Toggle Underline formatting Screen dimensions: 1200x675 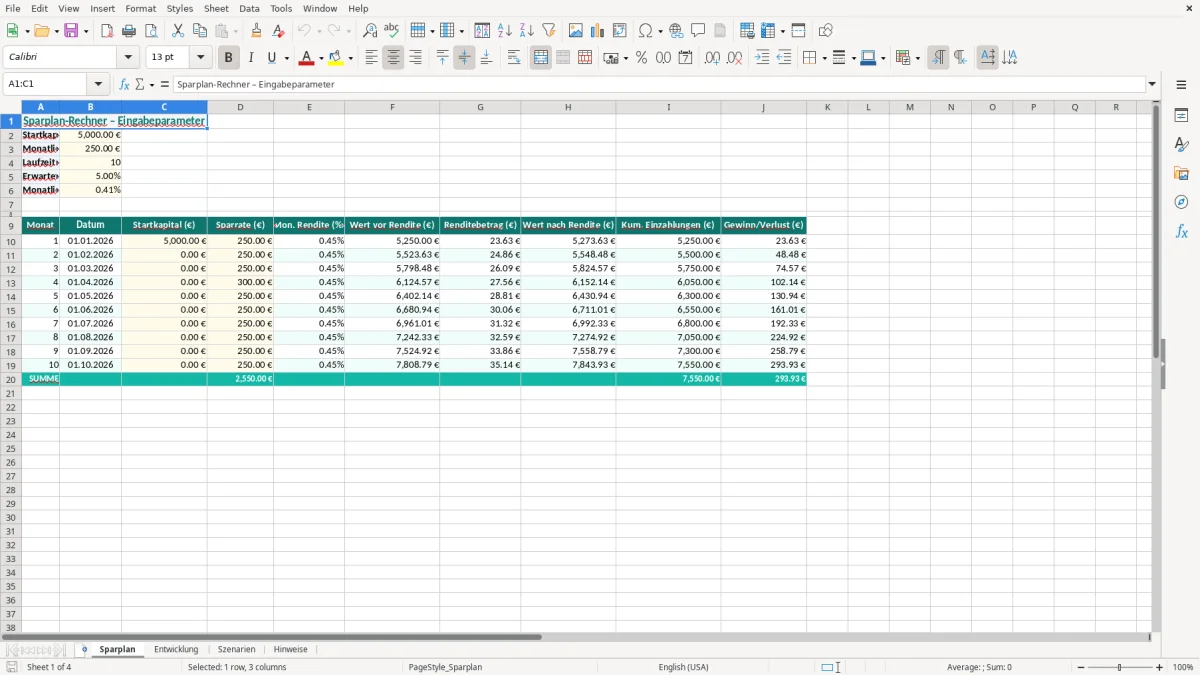(271, 58)
